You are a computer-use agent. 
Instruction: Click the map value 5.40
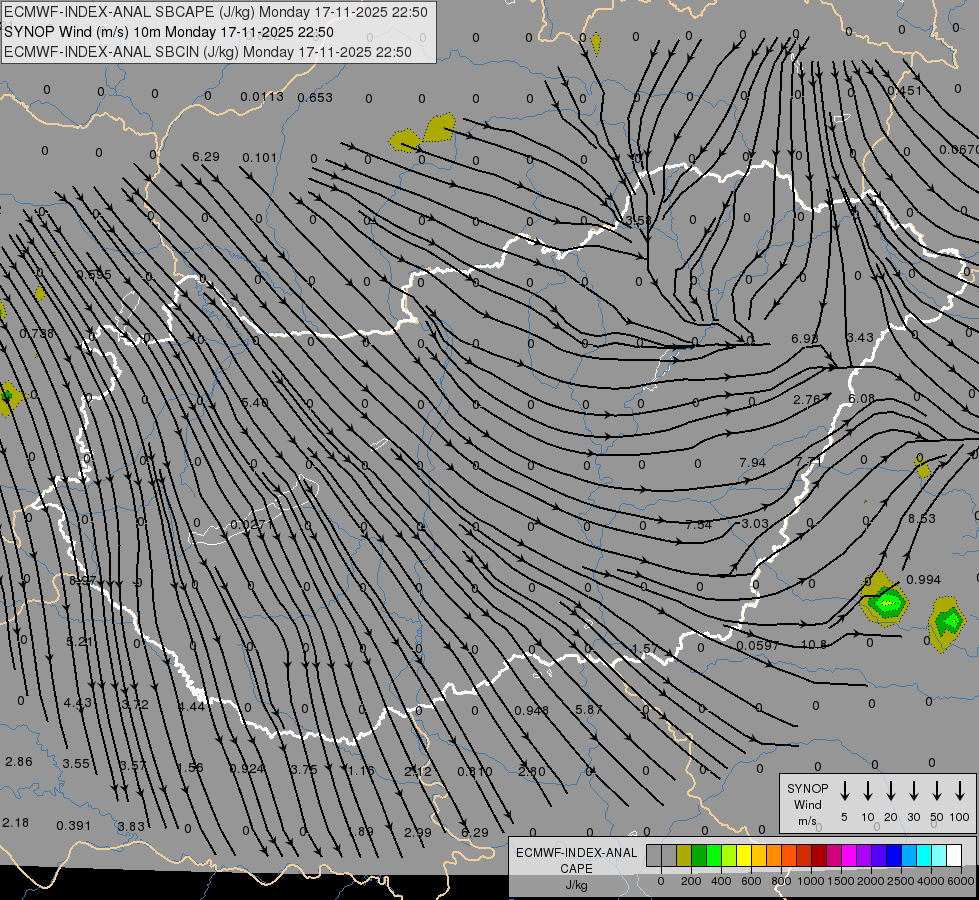tap(255, 402)
